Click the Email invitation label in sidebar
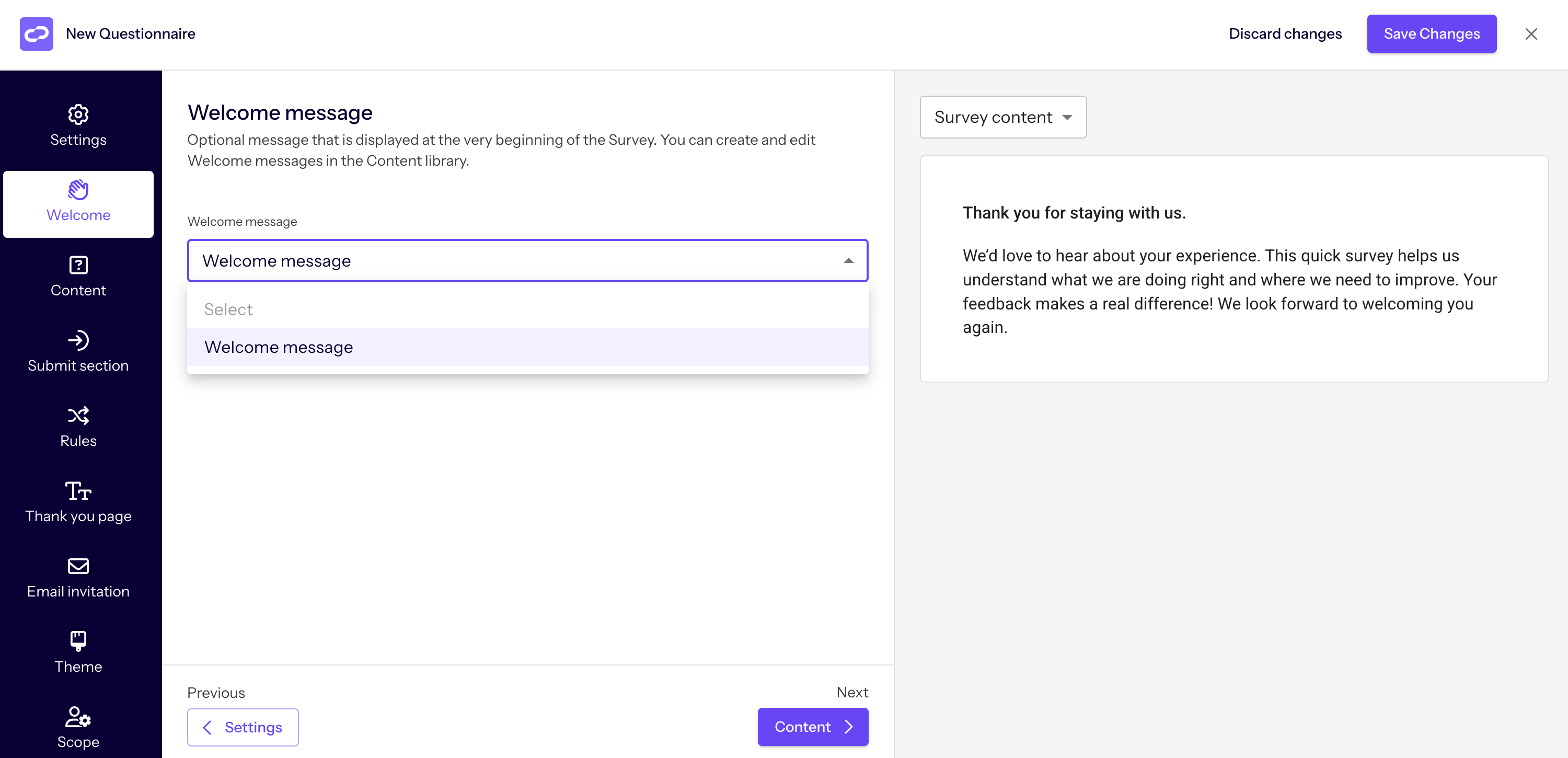Screen dimensions: 1568x758 [78, 592]
